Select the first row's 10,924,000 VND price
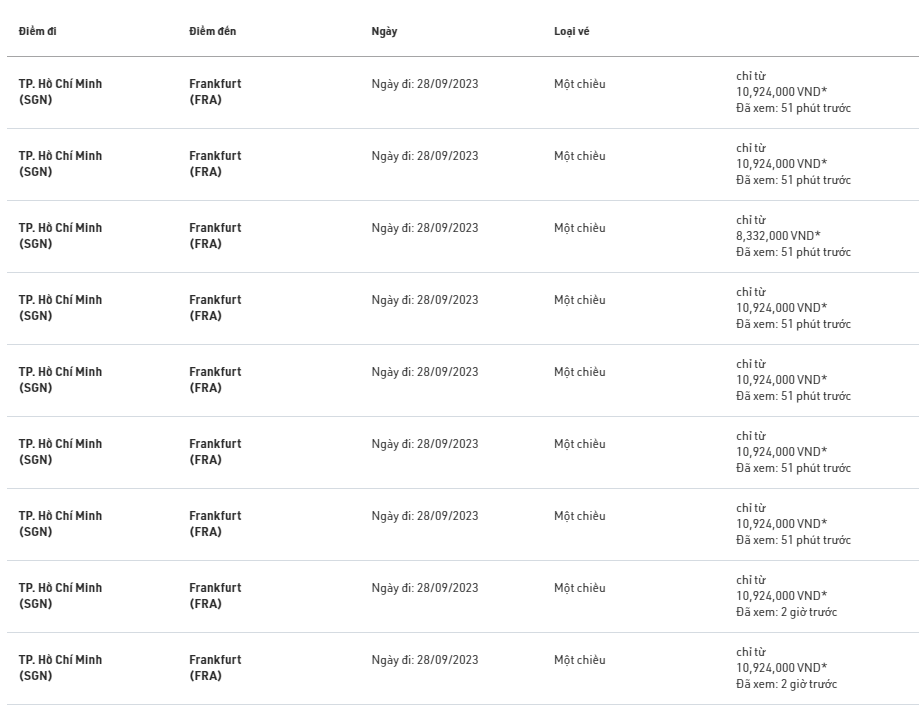This screenshot has height=718, width=924. point(781,92)
